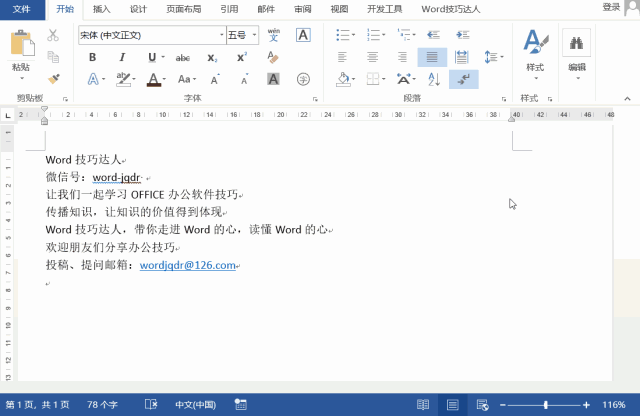Open the font dialog launcher (字体)
Viewport: 640px width, 416px height.
pyautogui.click(x=315, y=99)
